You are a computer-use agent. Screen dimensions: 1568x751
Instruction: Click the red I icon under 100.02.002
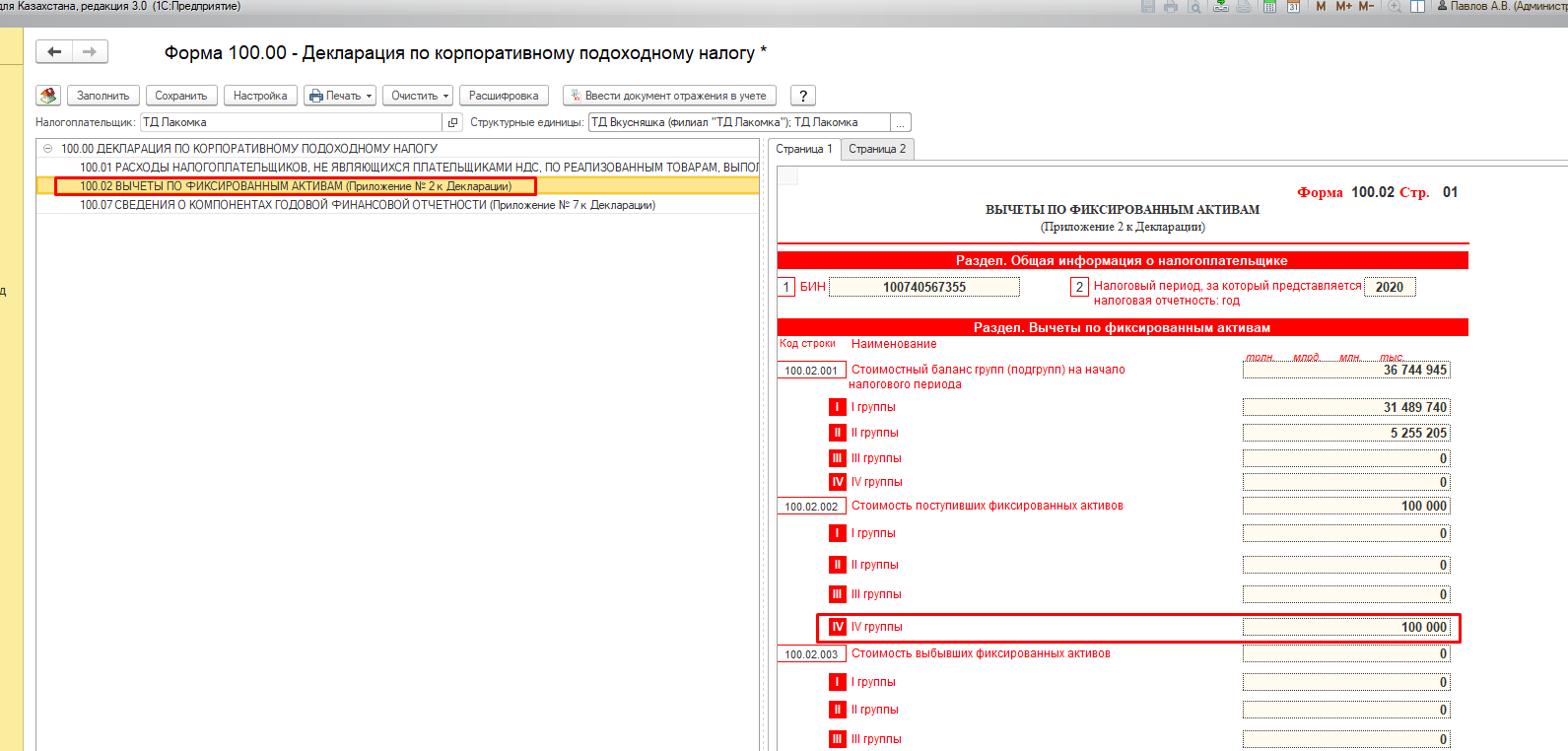[838, 533]
